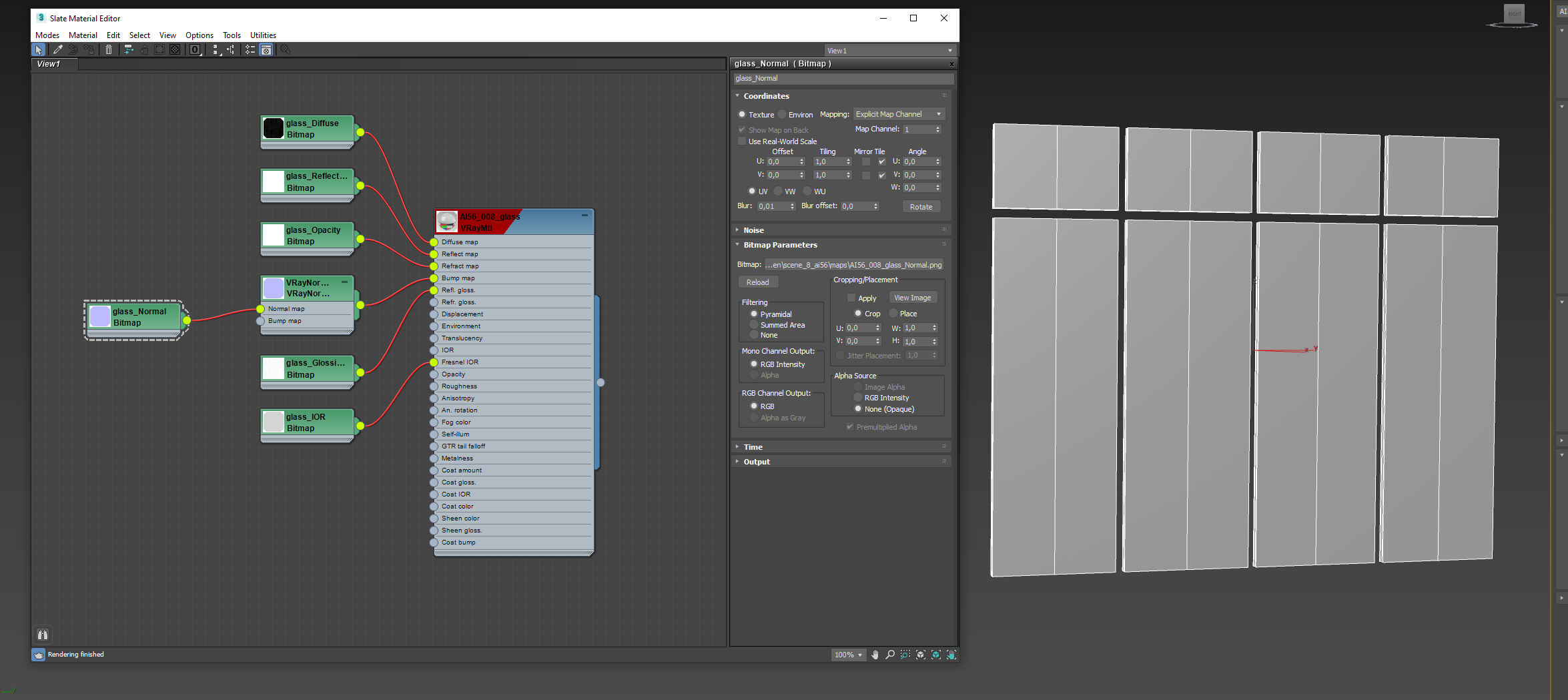Image resolution: width=1568 pixels, height=700 pixels.
Task: Click Select by Material icon
Action: [285, 50]
